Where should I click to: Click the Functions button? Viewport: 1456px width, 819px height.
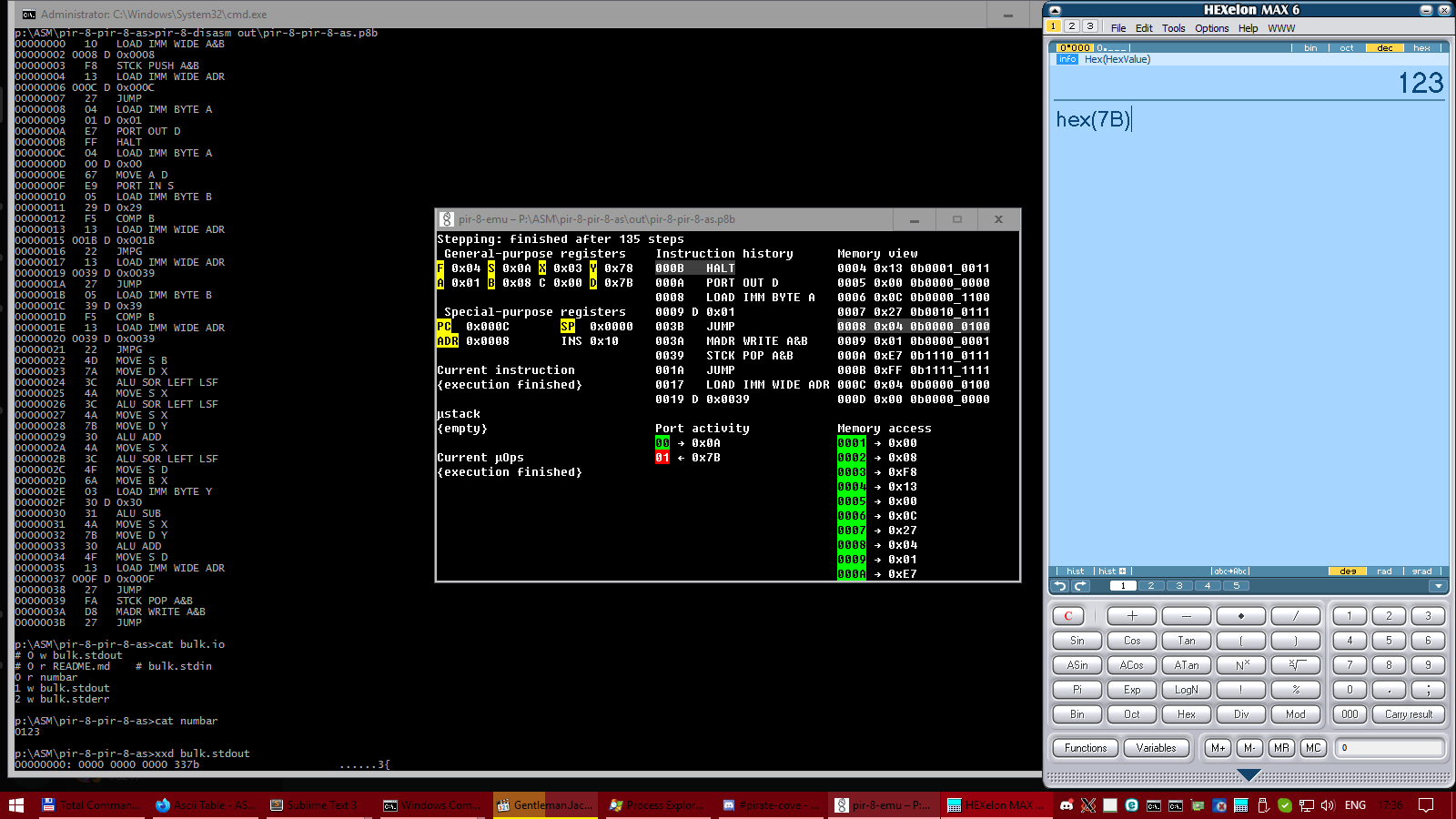pos(1086,748)
